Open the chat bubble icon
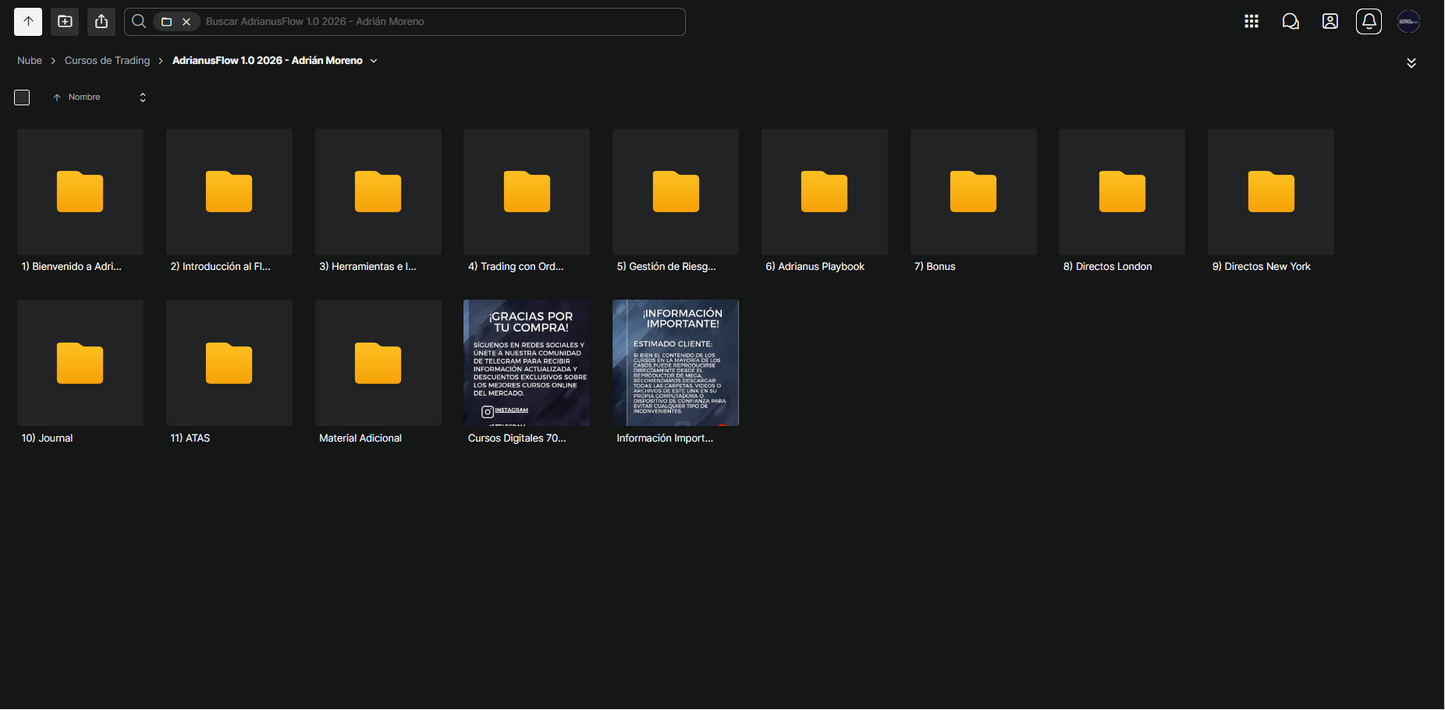Image resolution: width=1445 pixels, height=710 pixels. pos(1290,21)
